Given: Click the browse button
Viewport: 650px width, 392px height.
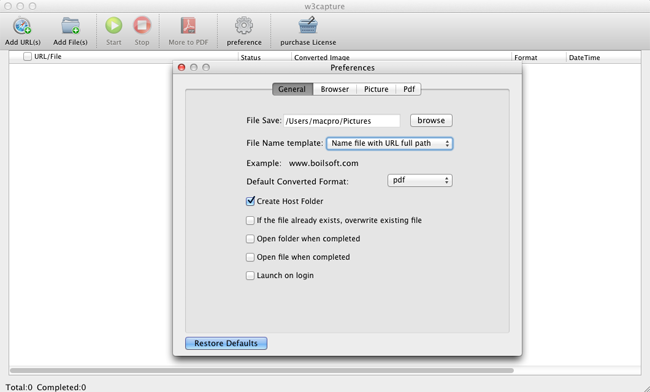Looking at the screenshot, I should 431,121.
